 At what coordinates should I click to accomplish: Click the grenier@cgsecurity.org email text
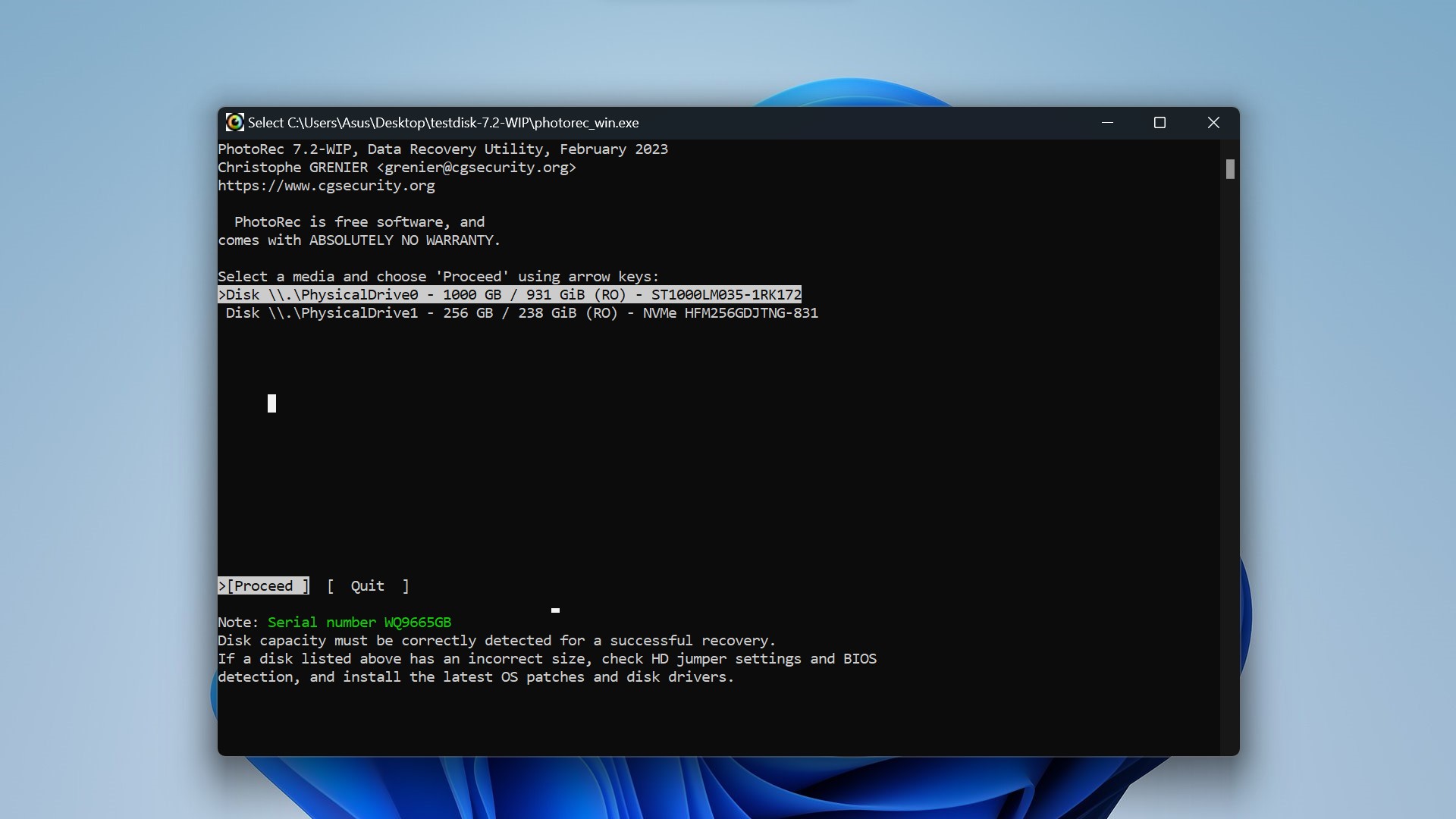tap(476, 168)
